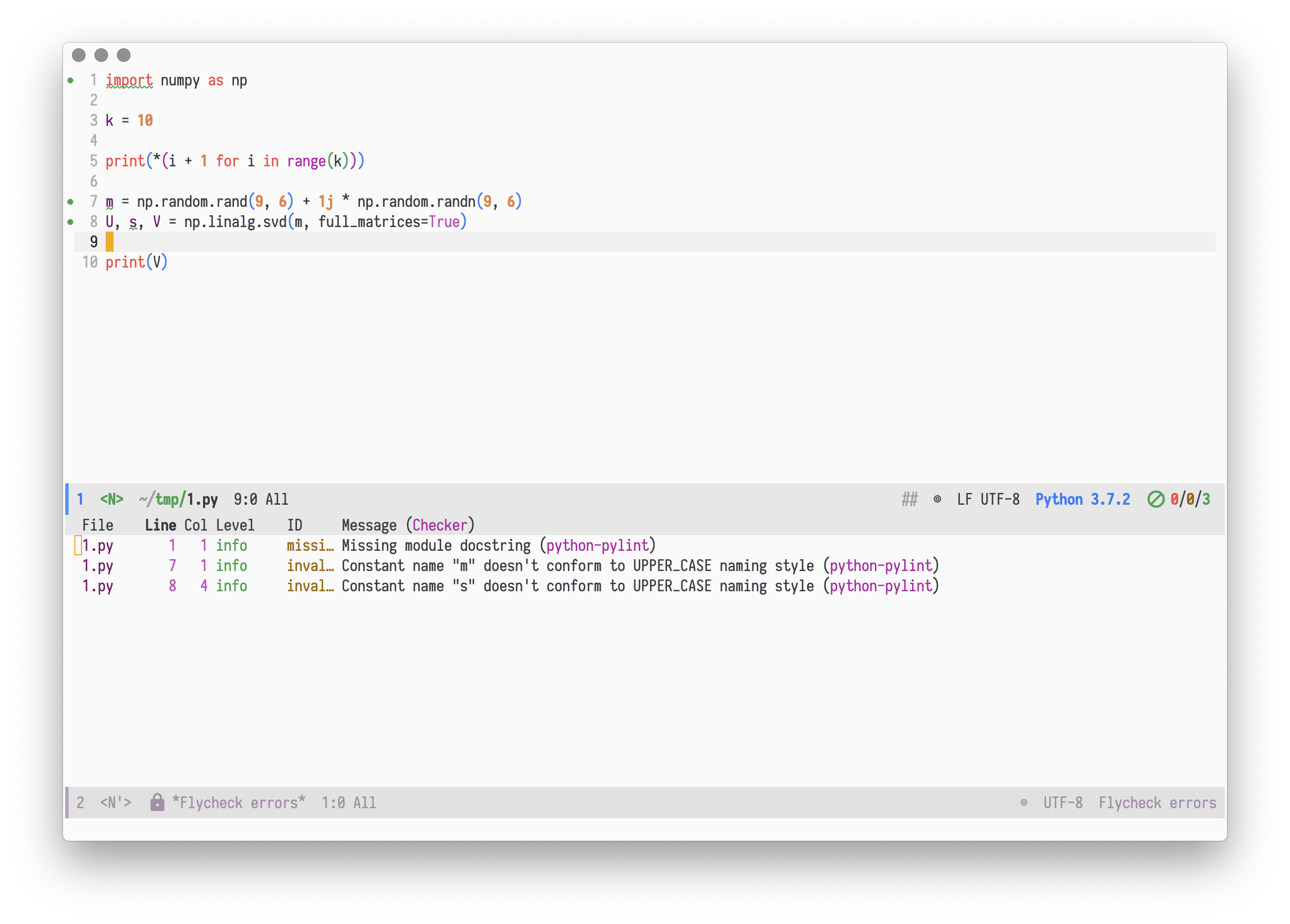Select the *Flycheck errors* buffer name
Viewport: 1290px width, 924px height.
(x=238, y=802)
